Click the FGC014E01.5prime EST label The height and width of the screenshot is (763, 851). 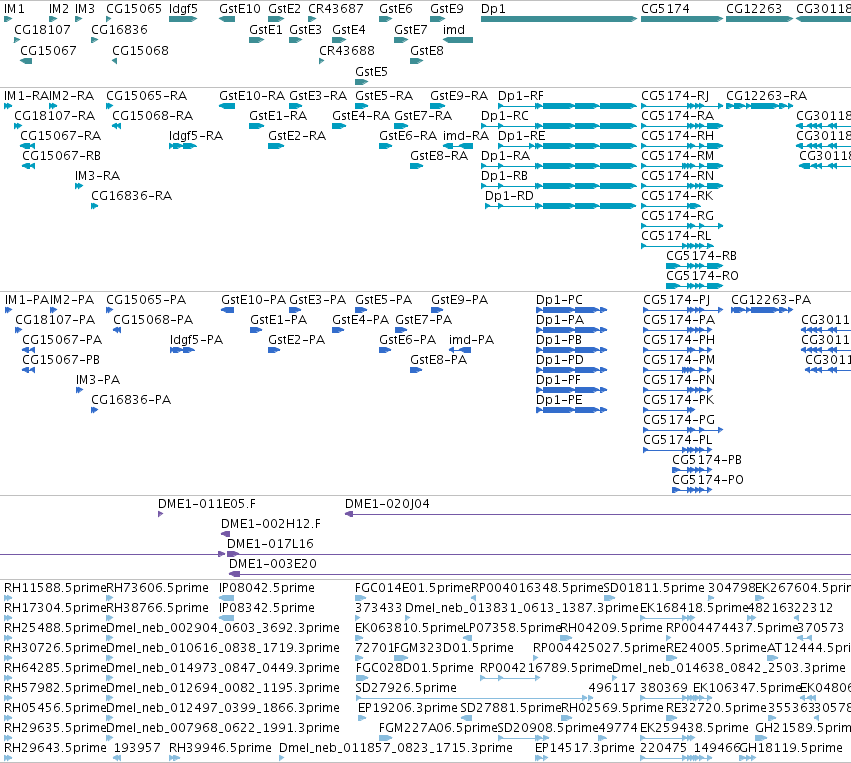click(413, 588)
